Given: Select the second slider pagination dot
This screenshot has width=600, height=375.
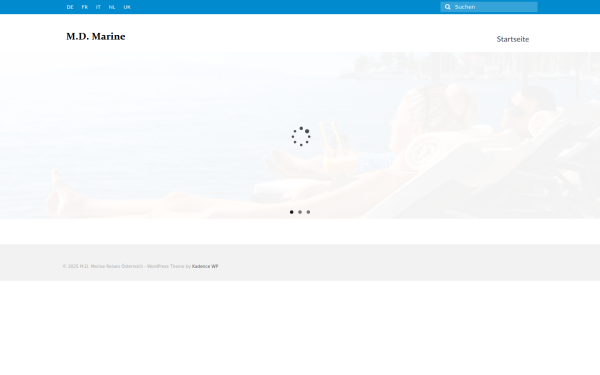Looking at the screenshot, I should pyautogui.click(x=300, y=212).
